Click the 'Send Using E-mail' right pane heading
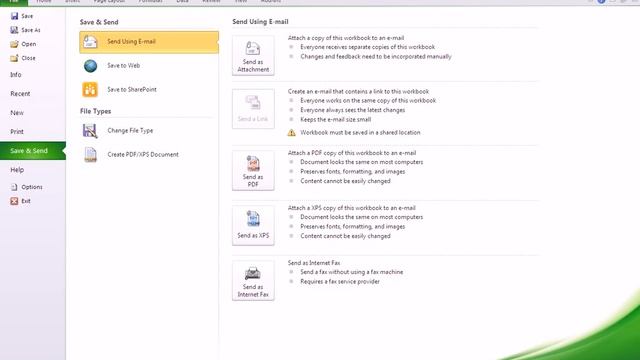This screenshot has height=360, width=640. tap(260, 22)
